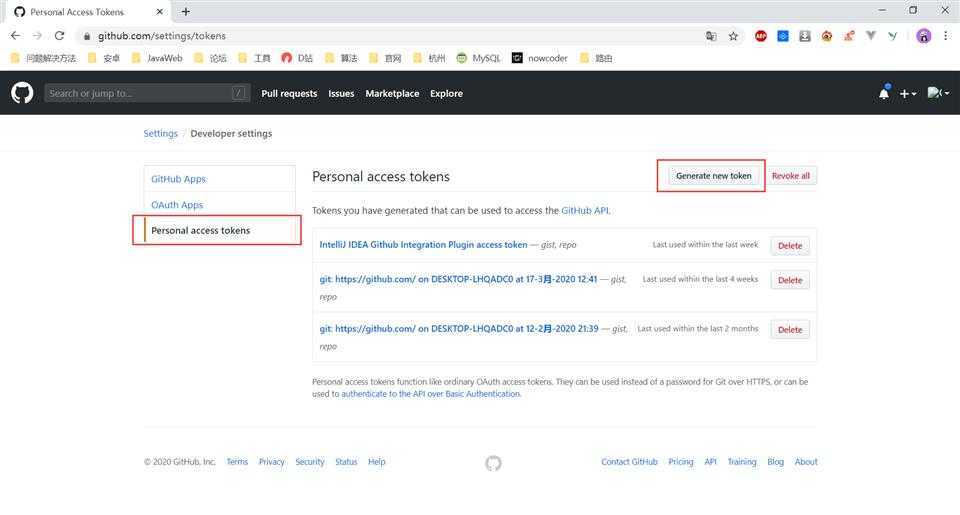The image size is (960, 515).
Task: Open Explore in the header
Action: tap(446, 94)
